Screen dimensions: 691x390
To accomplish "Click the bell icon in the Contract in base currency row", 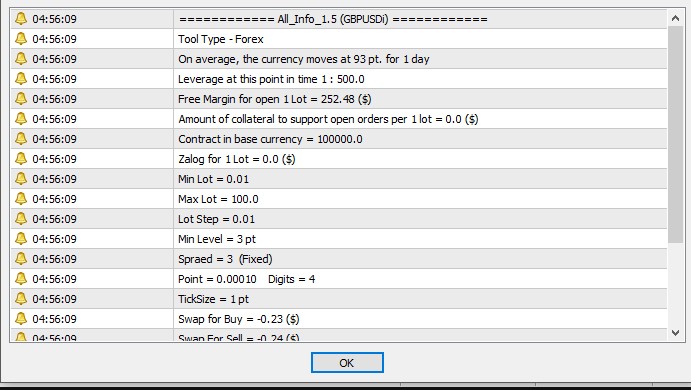I will [x=21, y=138].
